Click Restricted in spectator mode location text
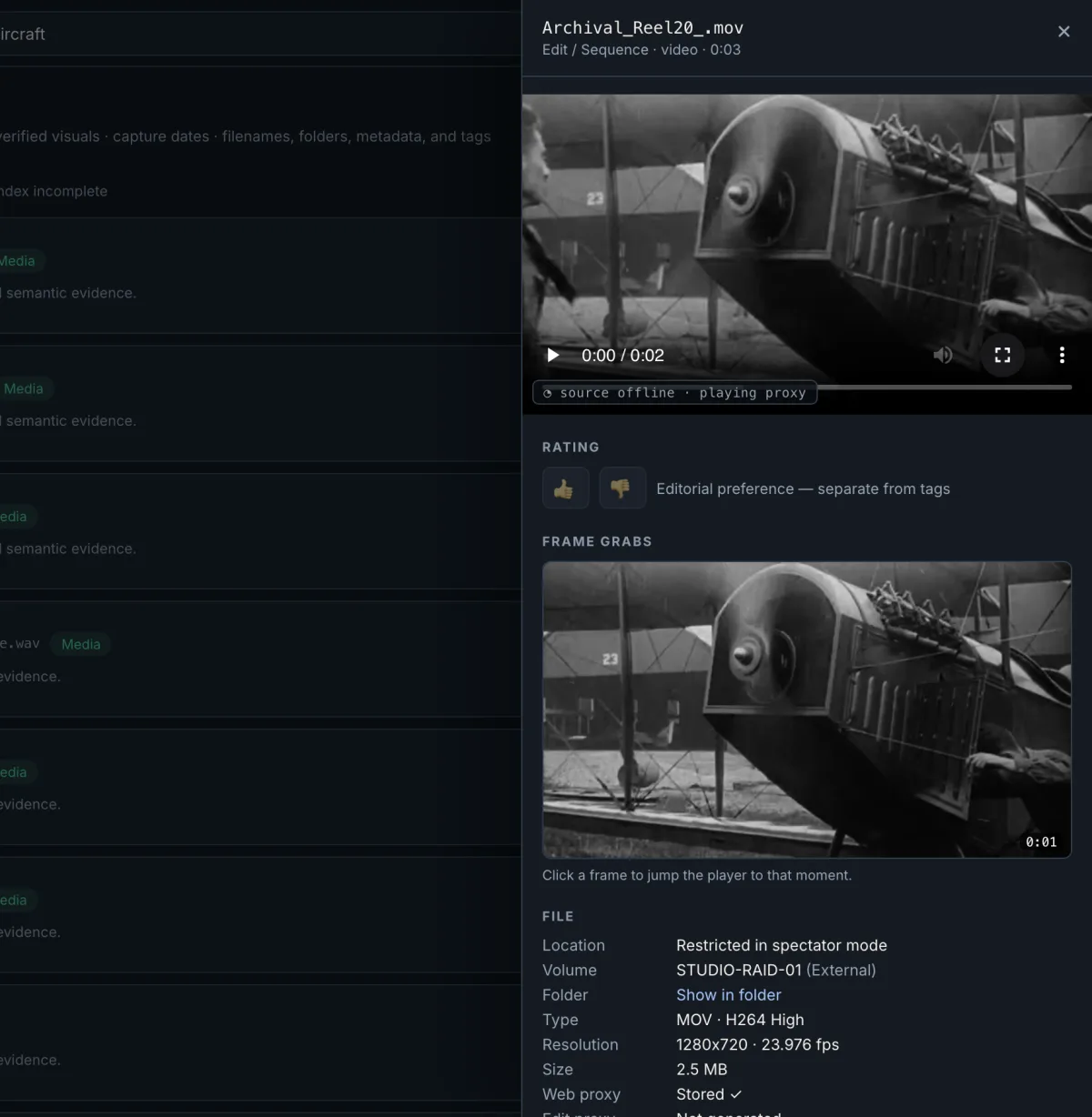This screenshot has height=1117, width=1092. 782,946
